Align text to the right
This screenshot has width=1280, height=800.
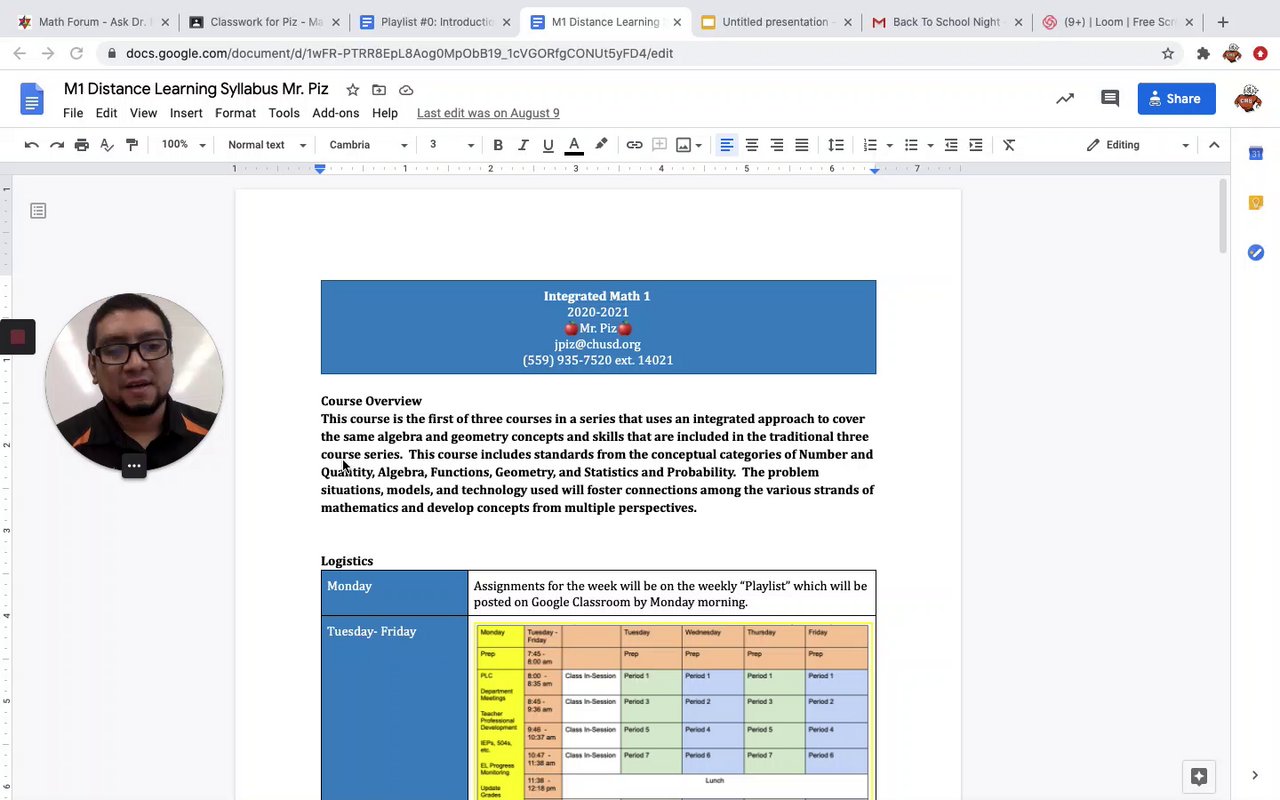pyautogui.click(x=777, y=145)
